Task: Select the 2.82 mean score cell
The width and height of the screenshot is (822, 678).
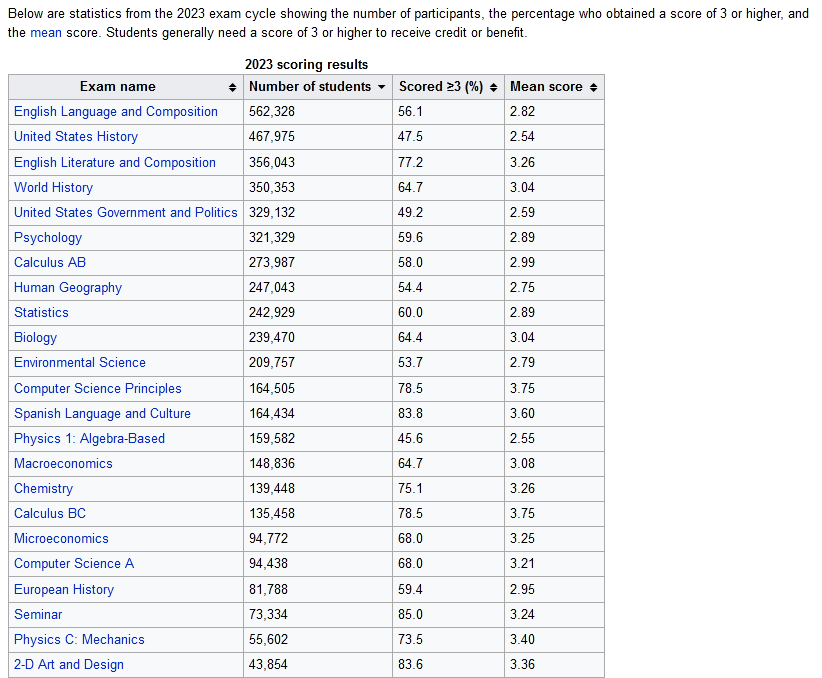Action: coord(554,112)
